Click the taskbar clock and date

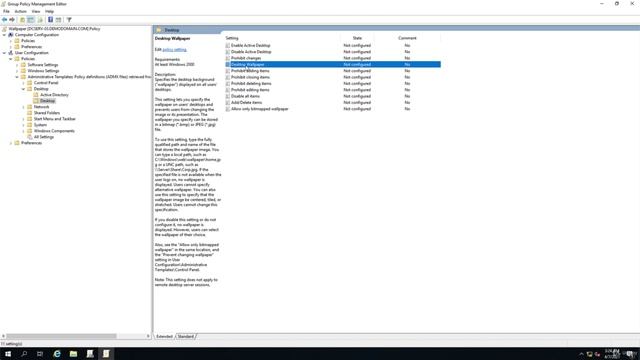point(612,354)
